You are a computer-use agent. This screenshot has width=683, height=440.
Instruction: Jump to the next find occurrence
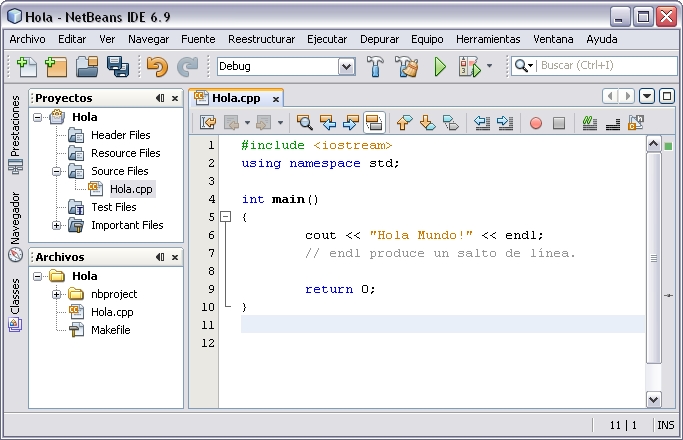pos(351,122)
